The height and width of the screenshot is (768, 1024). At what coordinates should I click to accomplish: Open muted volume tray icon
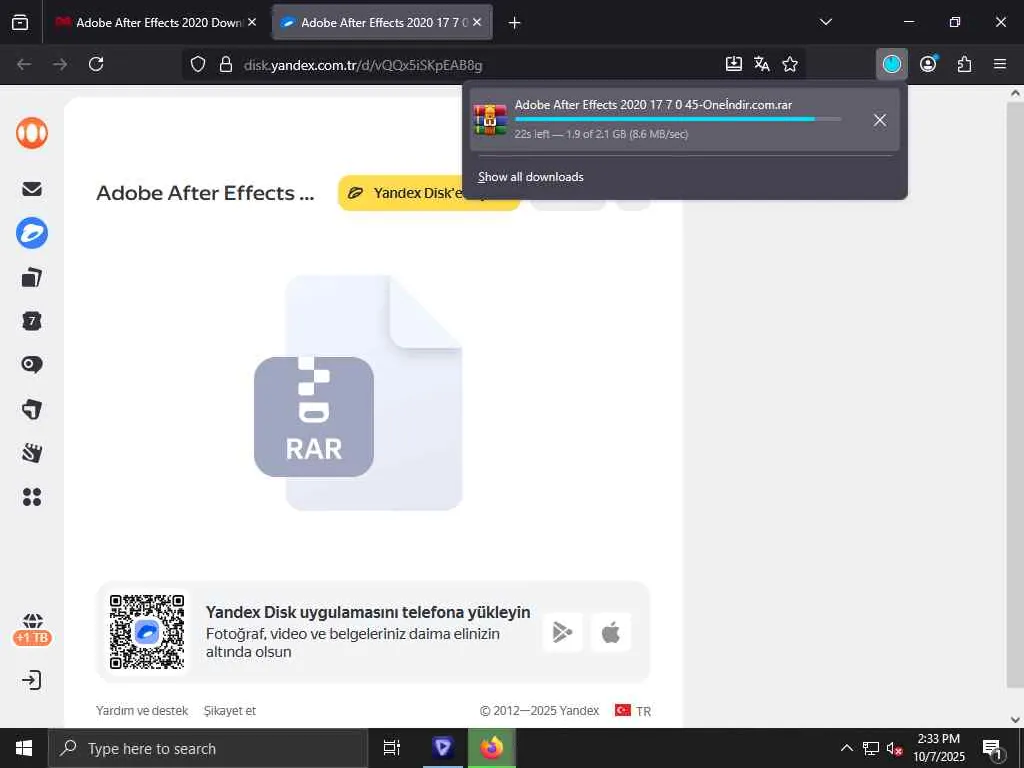click(894, 748)
